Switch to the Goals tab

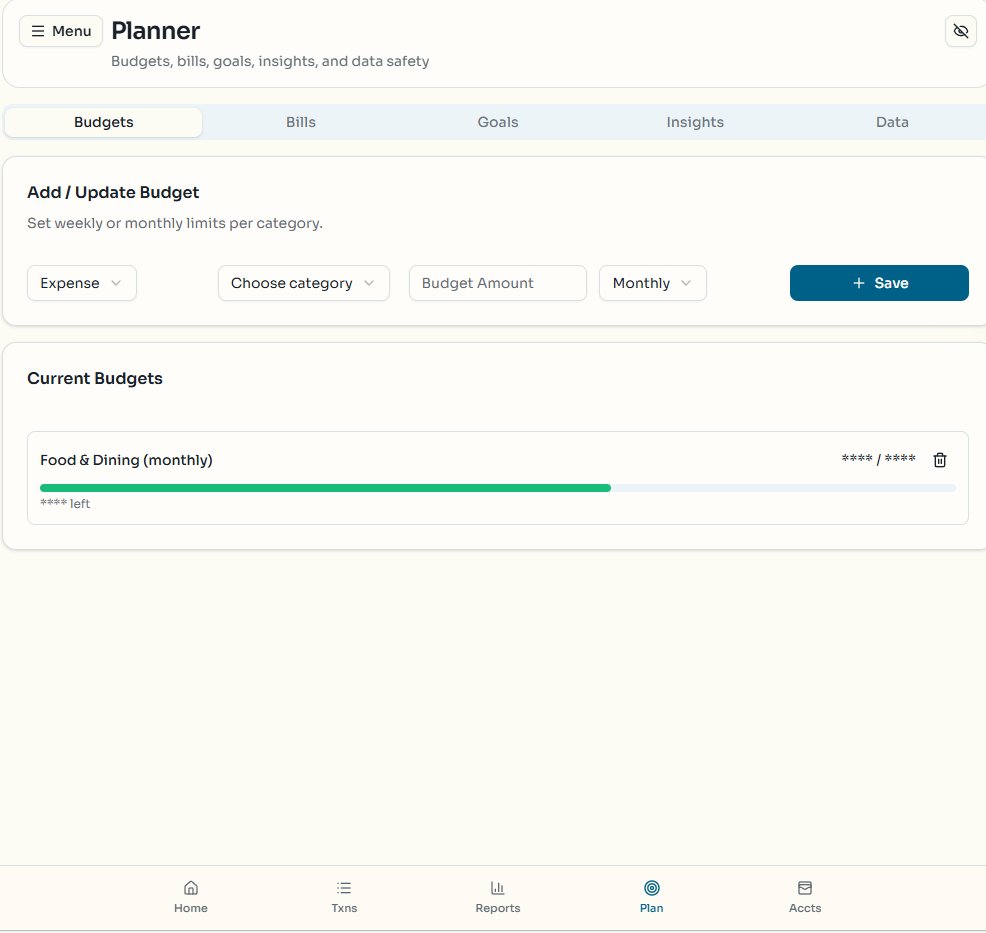pos(497,122)
